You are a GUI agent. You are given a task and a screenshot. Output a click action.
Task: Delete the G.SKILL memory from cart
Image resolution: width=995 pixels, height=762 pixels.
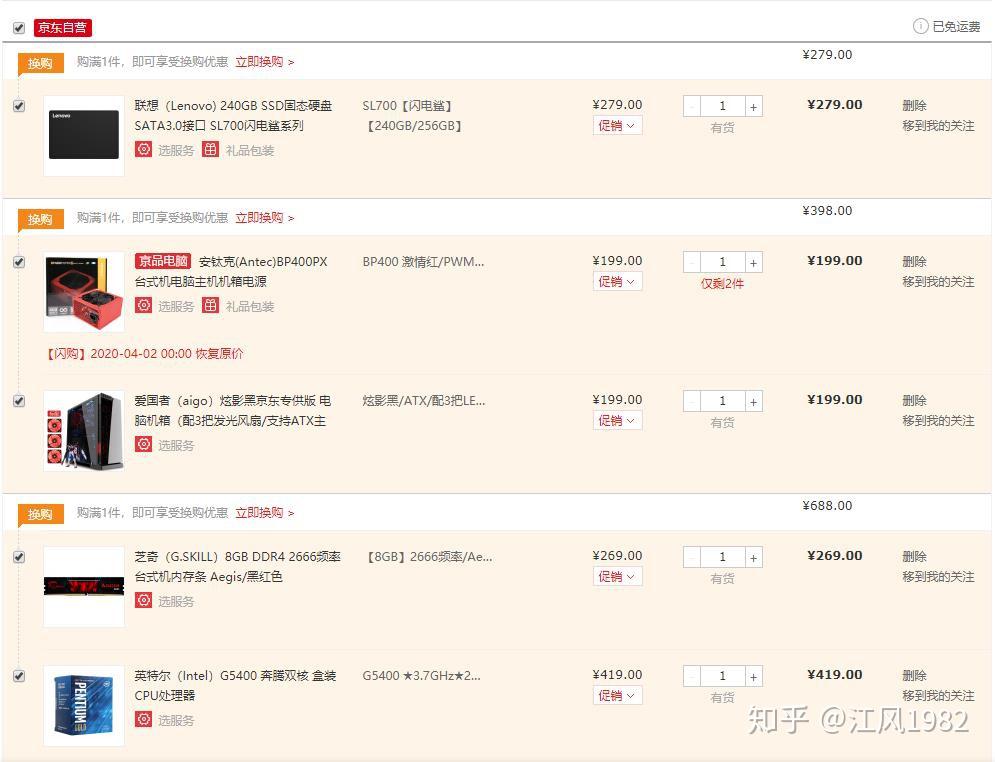(x=914, y=556)
